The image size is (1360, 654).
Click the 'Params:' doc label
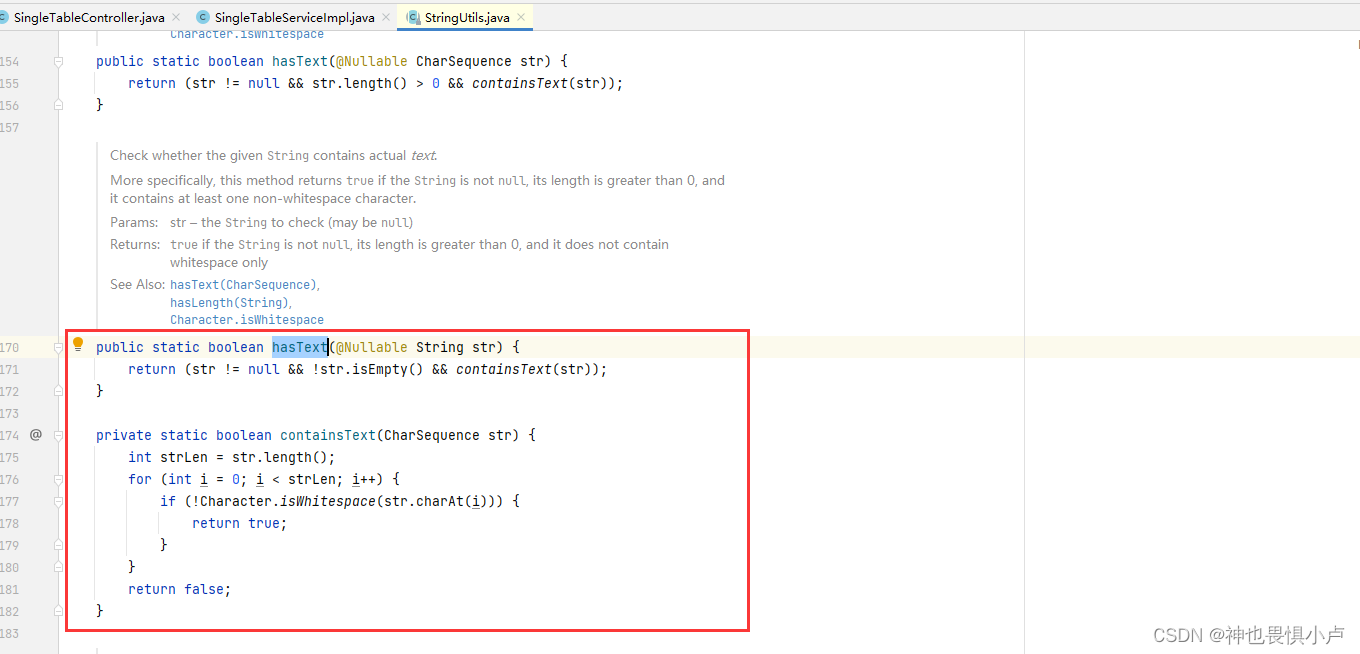point(134,222)
